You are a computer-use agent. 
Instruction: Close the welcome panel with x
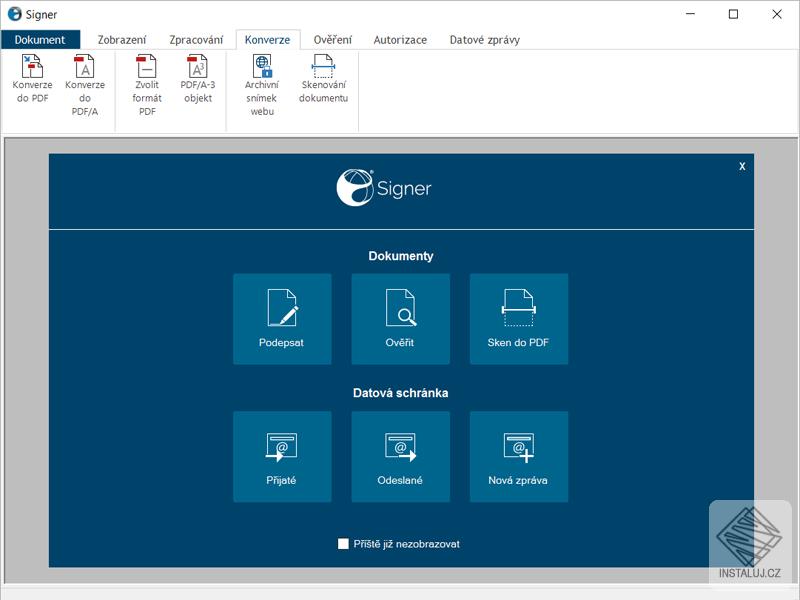(x=742, y=166)
